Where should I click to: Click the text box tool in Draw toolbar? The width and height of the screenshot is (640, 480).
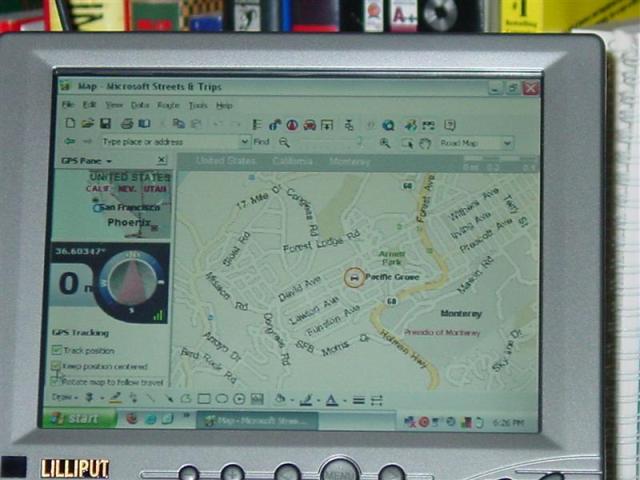(257, 399)
